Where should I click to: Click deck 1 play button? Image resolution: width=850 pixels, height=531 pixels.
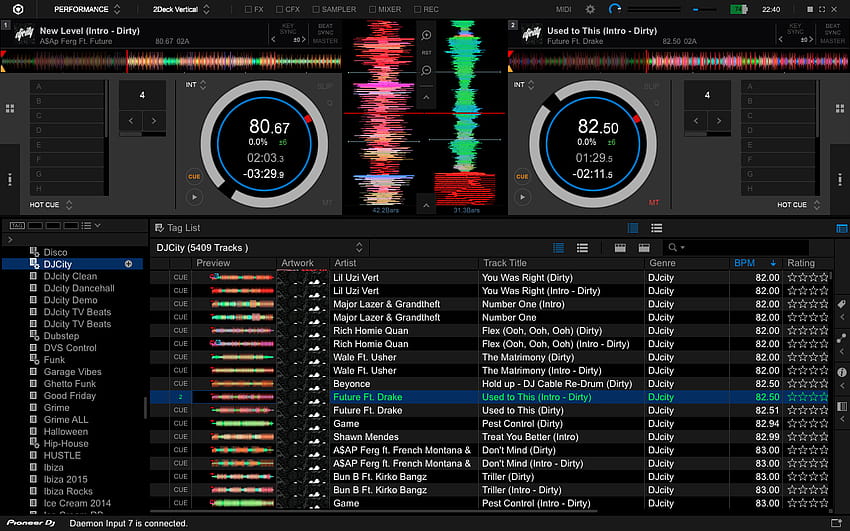click(194, 197)
